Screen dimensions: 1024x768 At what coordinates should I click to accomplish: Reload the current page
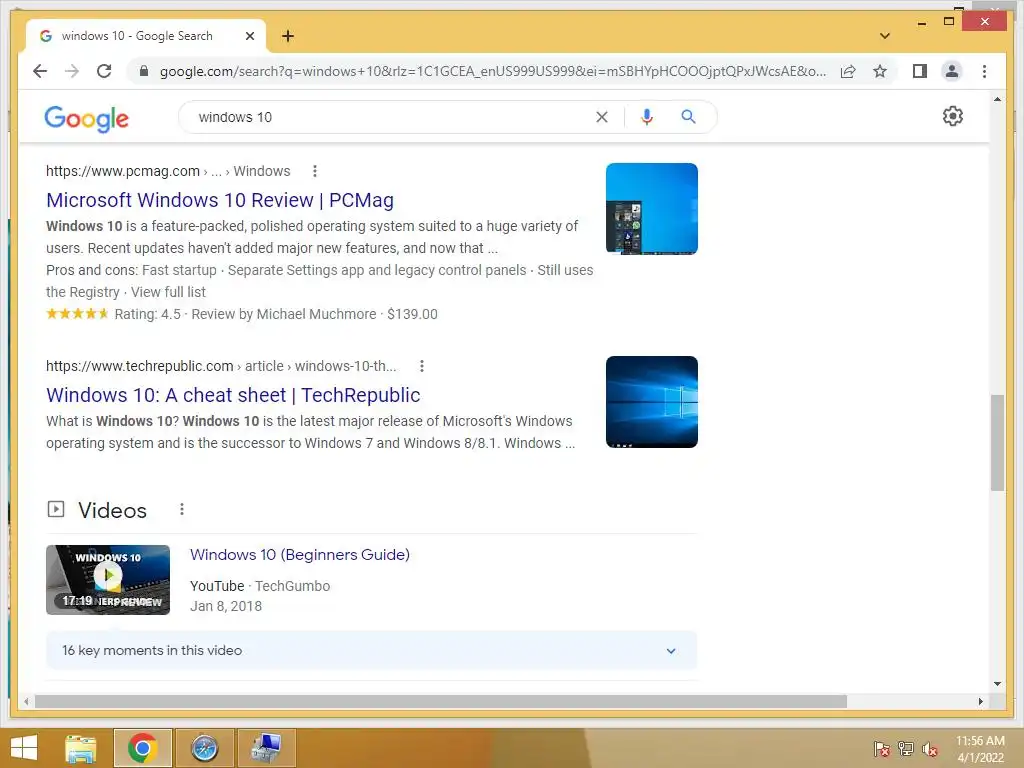(104, 71)
